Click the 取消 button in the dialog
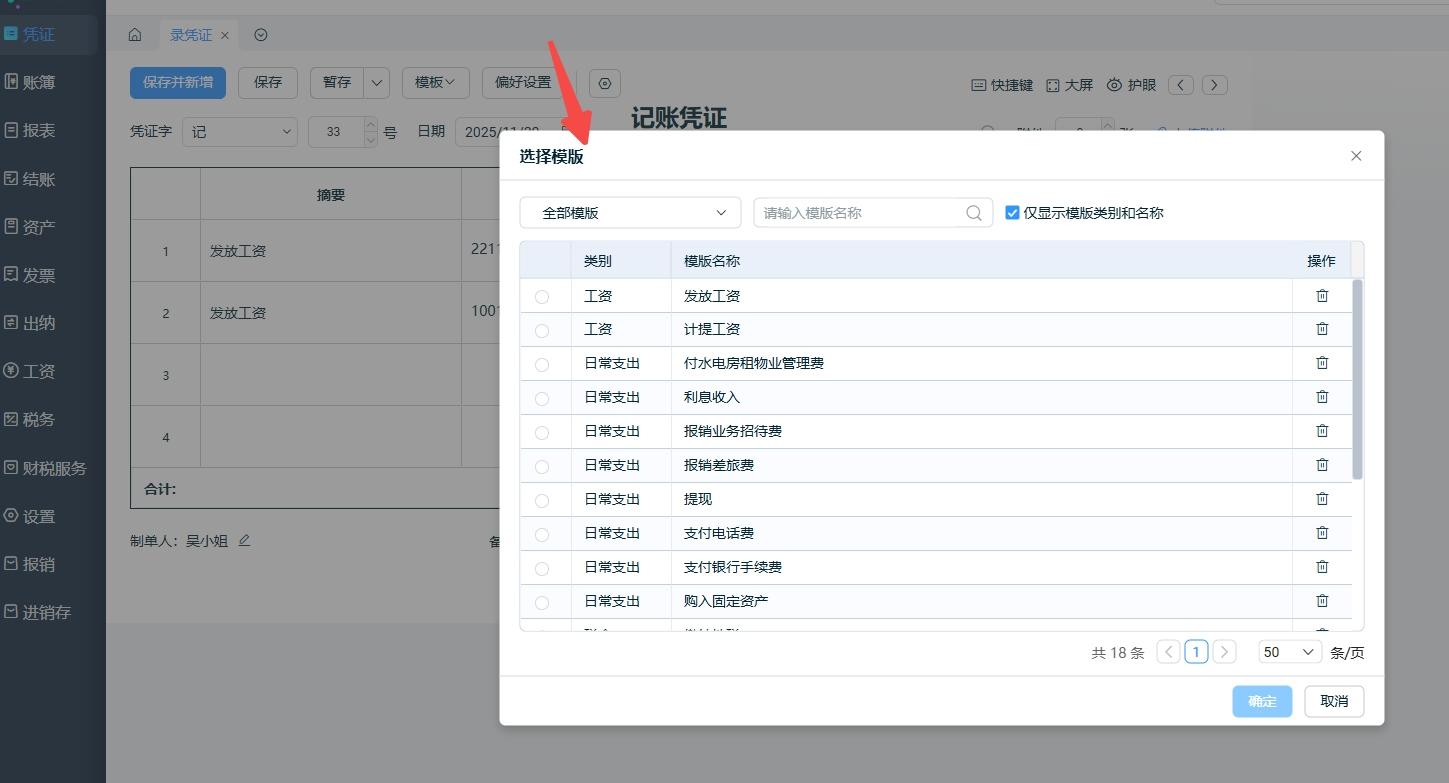This screenshot has width=1449, height=783. [x=1334, y=701]
